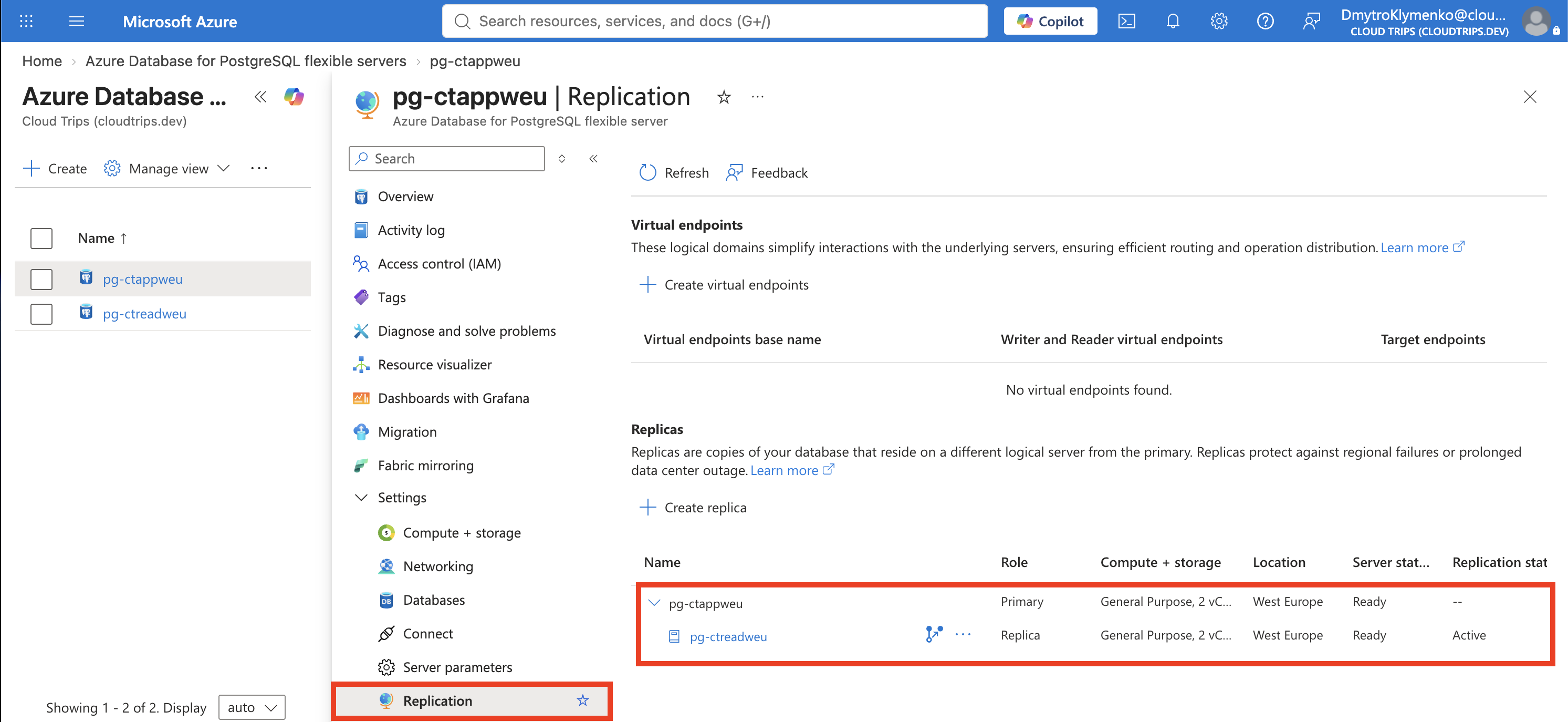
Task: Open the user account avatar
Action: (1536, 22)
